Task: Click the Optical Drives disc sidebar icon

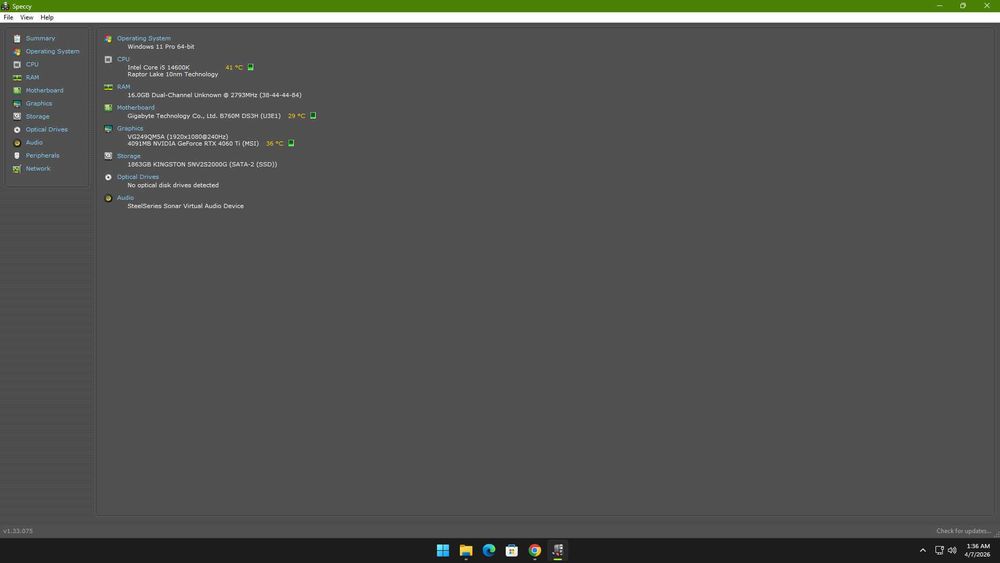Action: [17, 129]
